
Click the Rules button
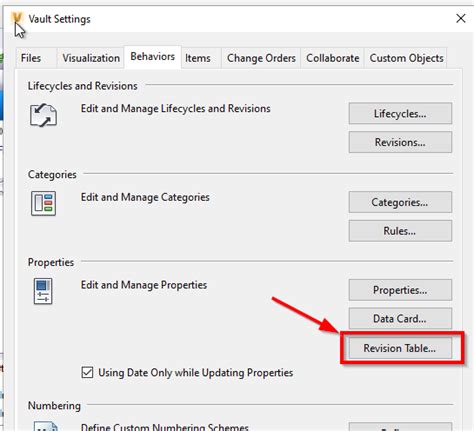[400, 231]
